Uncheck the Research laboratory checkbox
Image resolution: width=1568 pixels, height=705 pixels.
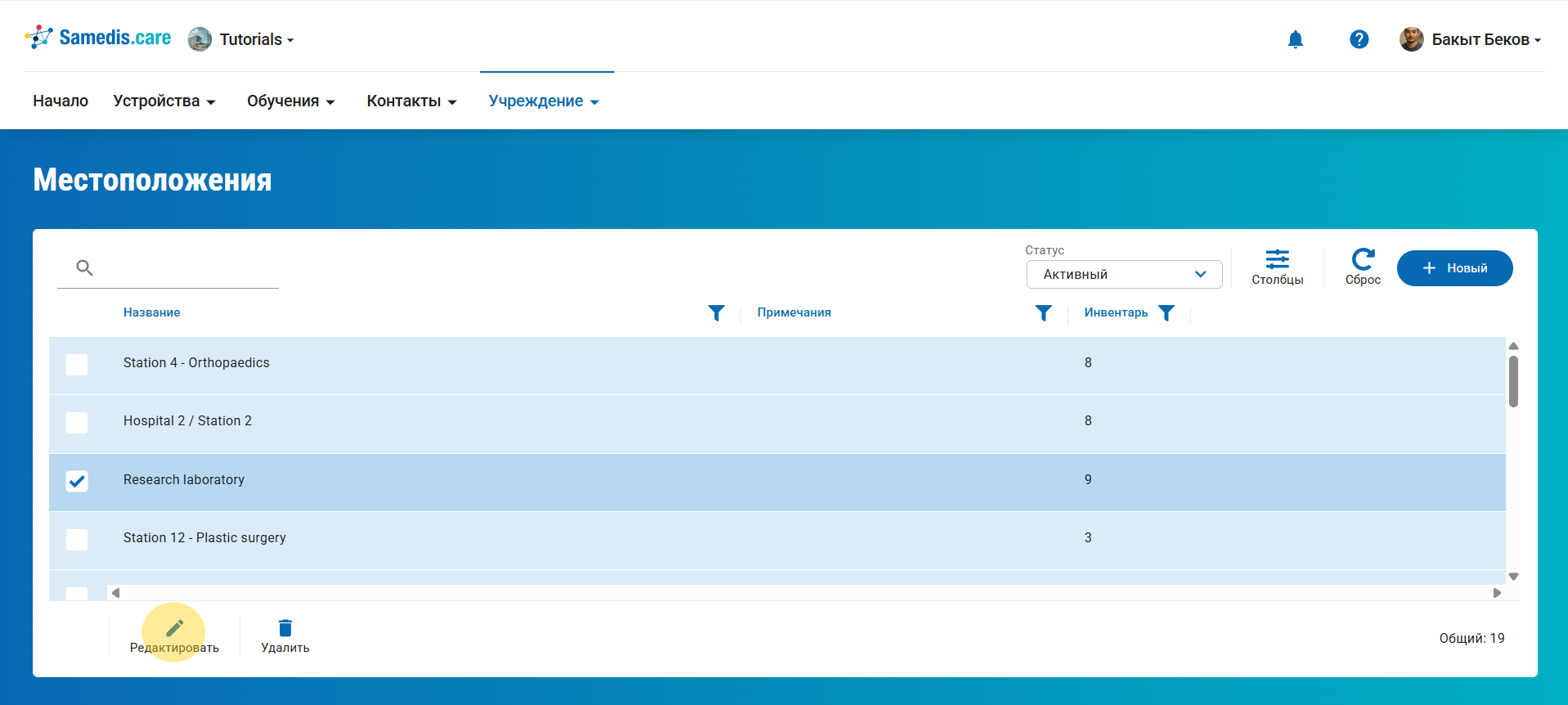click(x=77, y=481)
